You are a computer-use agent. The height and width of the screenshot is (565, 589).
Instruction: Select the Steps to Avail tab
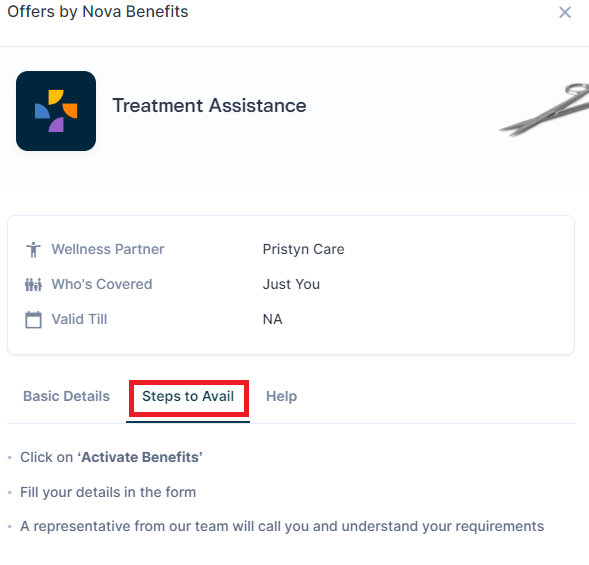188,396
